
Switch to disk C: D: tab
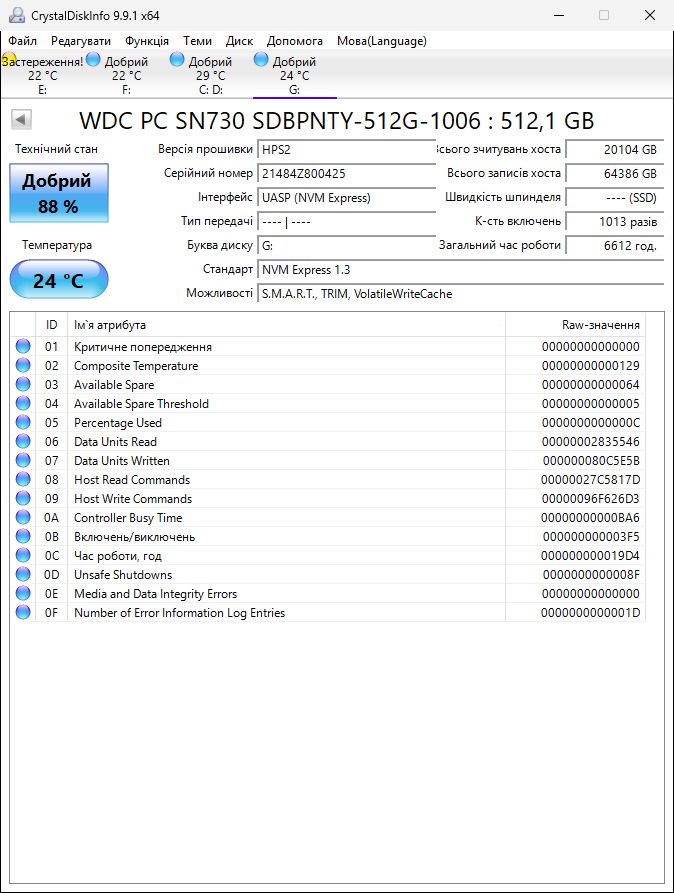pos(211,75)
